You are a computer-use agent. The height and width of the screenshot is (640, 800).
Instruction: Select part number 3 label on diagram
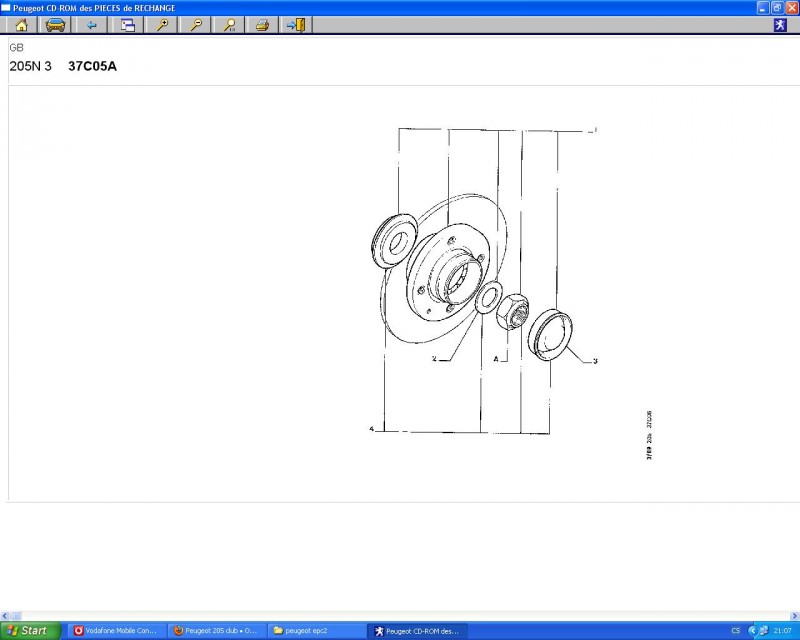[595, 361]
